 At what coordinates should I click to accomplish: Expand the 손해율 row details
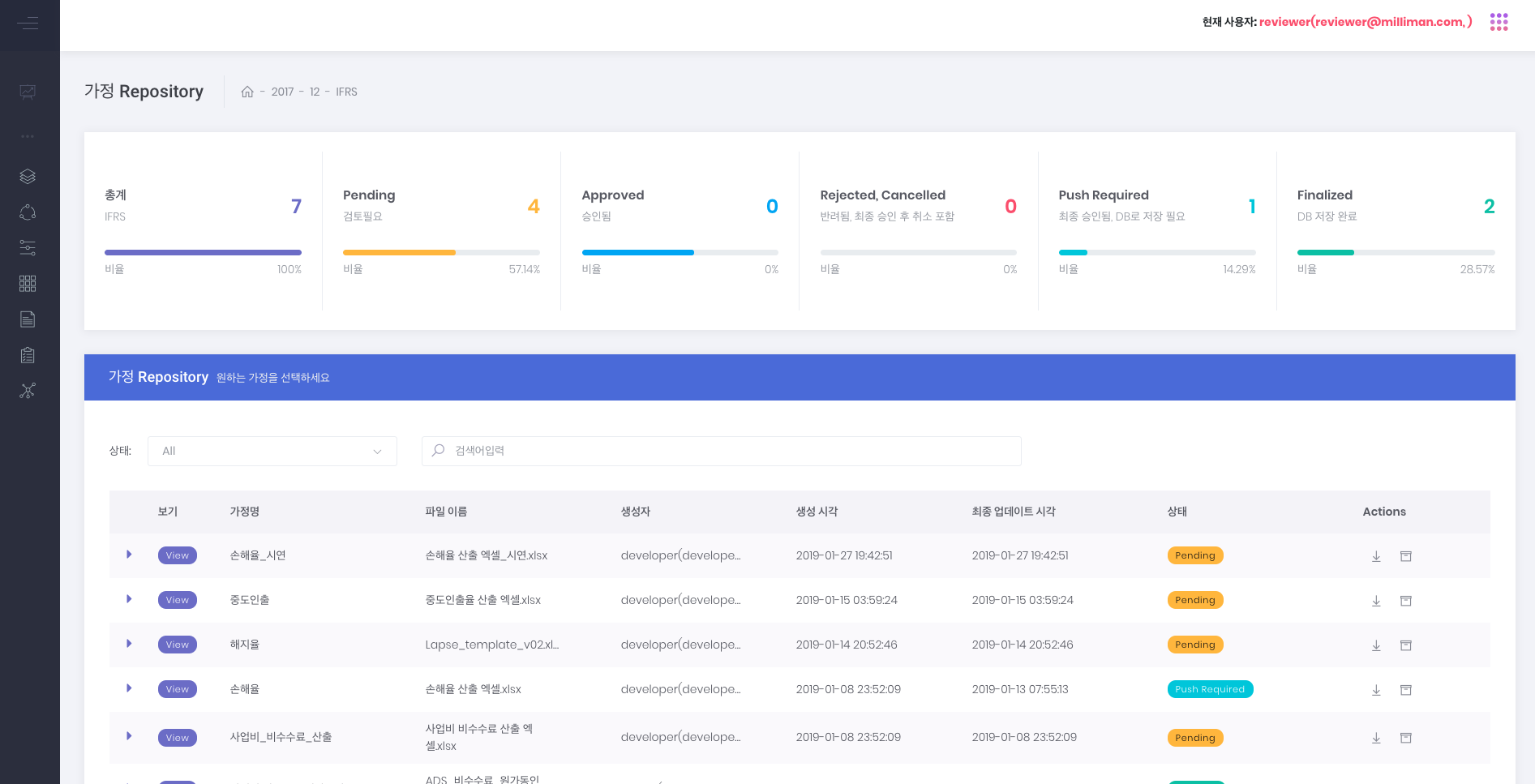129,688
